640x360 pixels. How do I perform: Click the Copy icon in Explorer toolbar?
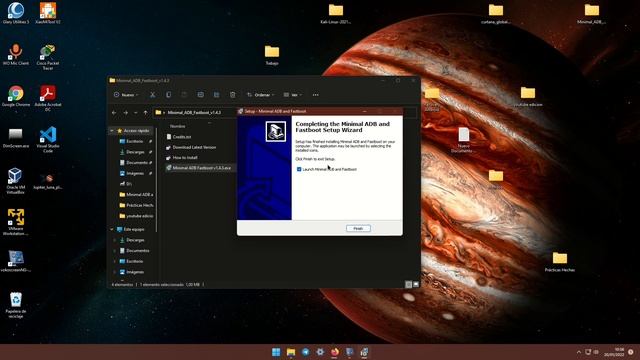168,95
